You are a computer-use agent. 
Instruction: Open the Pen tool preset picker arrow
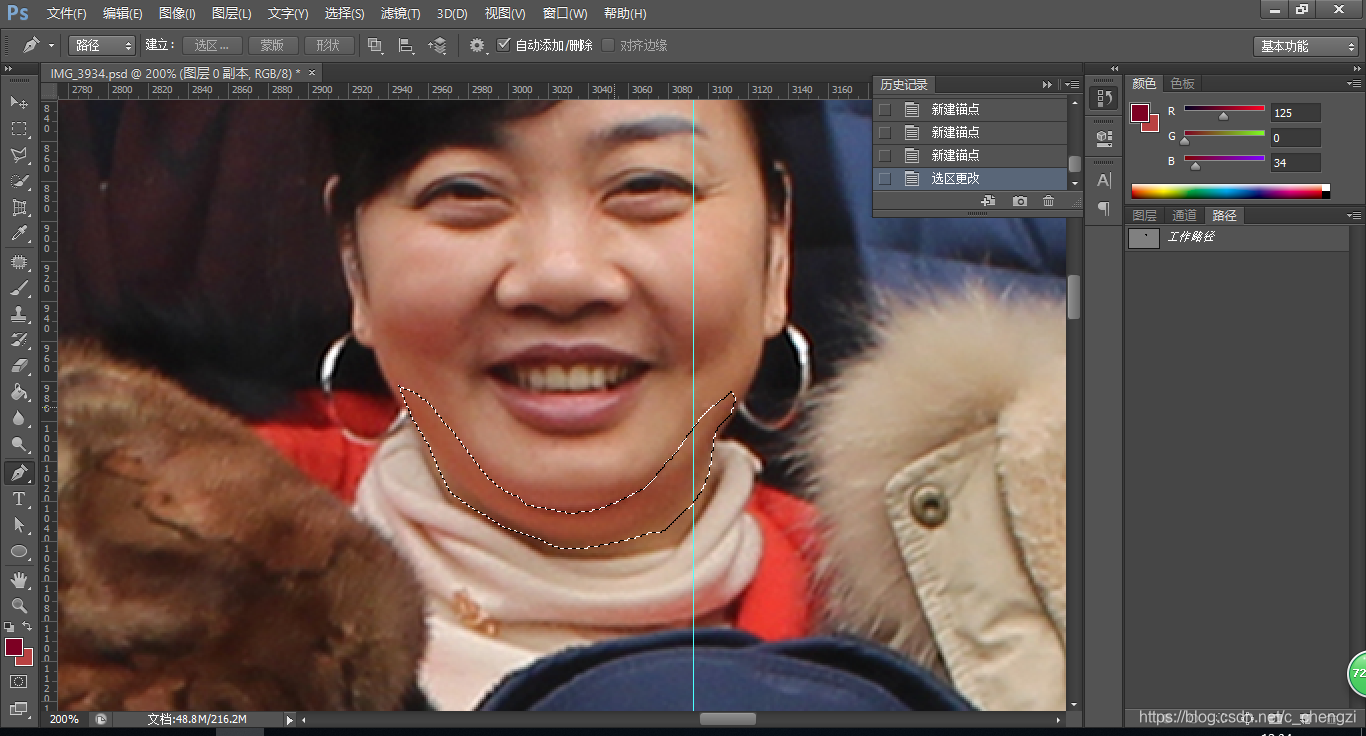point(51,45)
